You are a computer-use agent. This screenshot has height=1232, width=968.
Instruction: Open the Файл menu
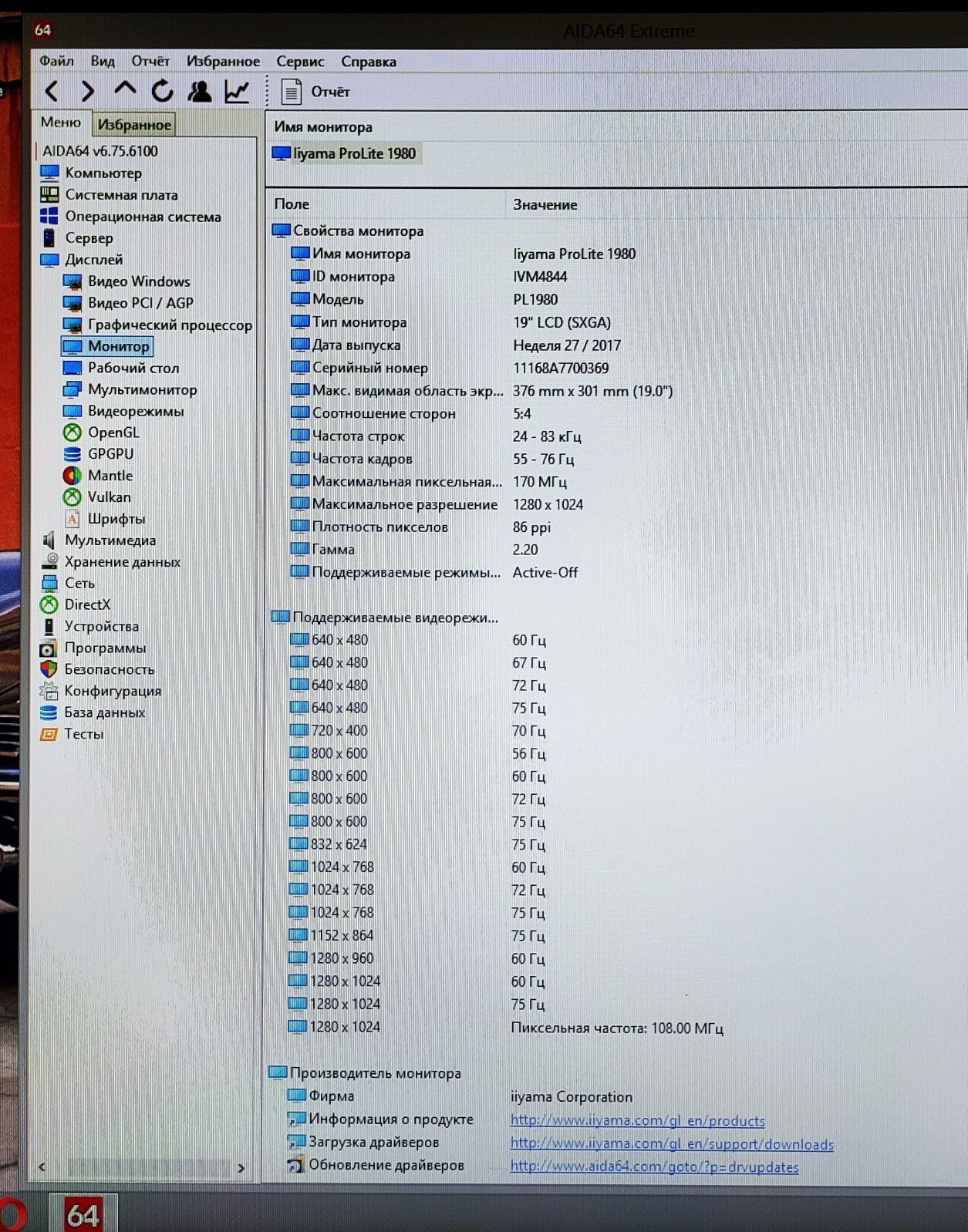pos(56,61)
